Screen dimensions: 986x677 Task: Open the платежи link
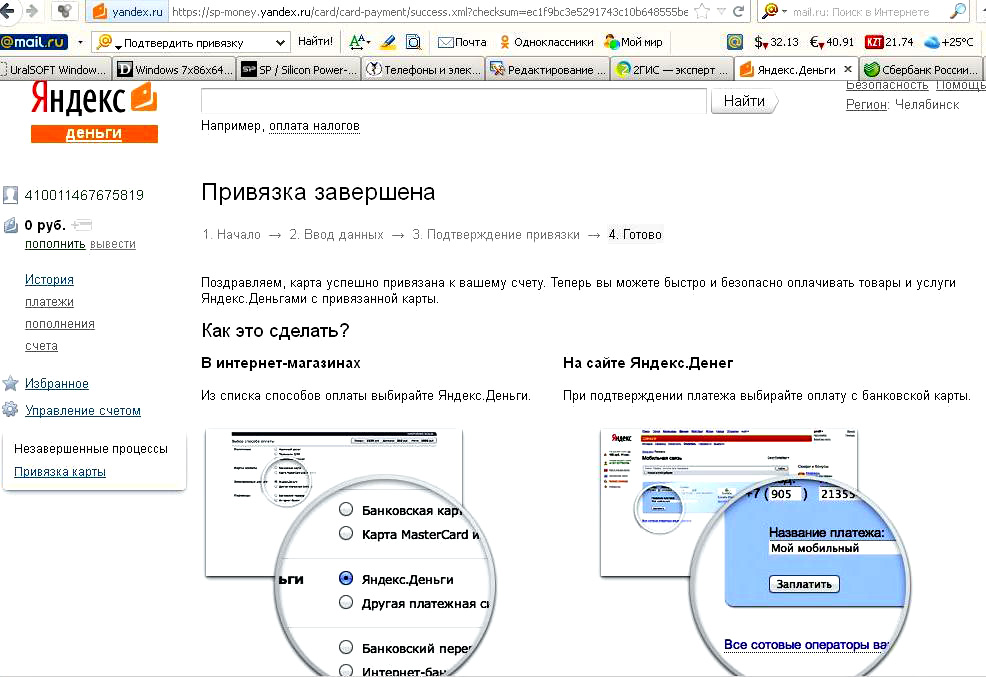(50, 302)
